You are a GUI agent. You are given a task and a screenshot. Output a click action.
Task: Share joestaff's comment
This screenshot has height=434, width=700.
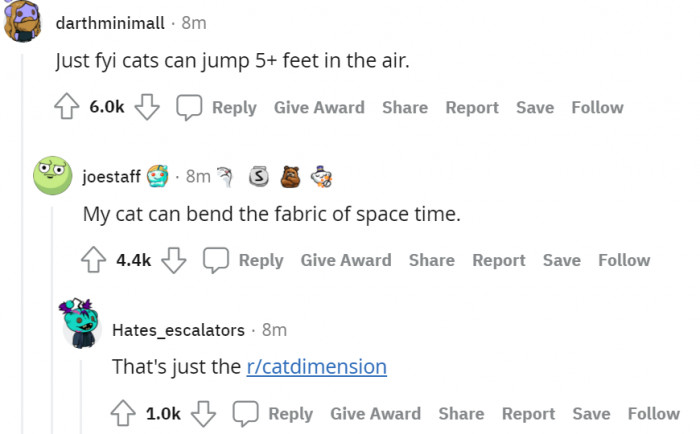coord(431,260)
